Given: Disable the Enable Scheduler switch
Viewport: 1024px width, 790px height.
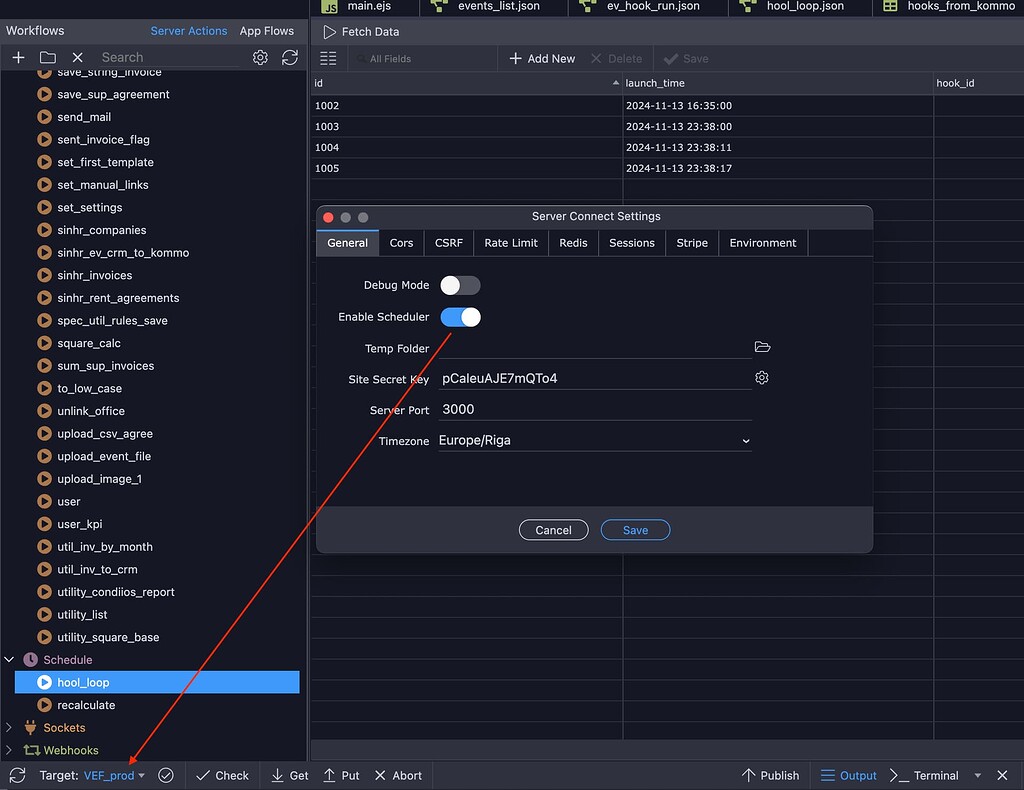Looking at the screenshot, I should click(460, 316).
